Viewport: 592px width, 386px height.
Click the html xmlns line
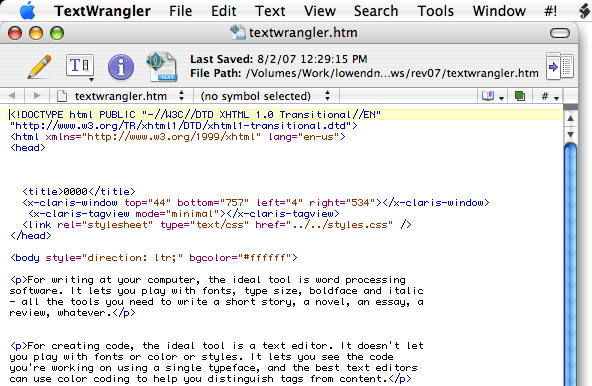177,137
